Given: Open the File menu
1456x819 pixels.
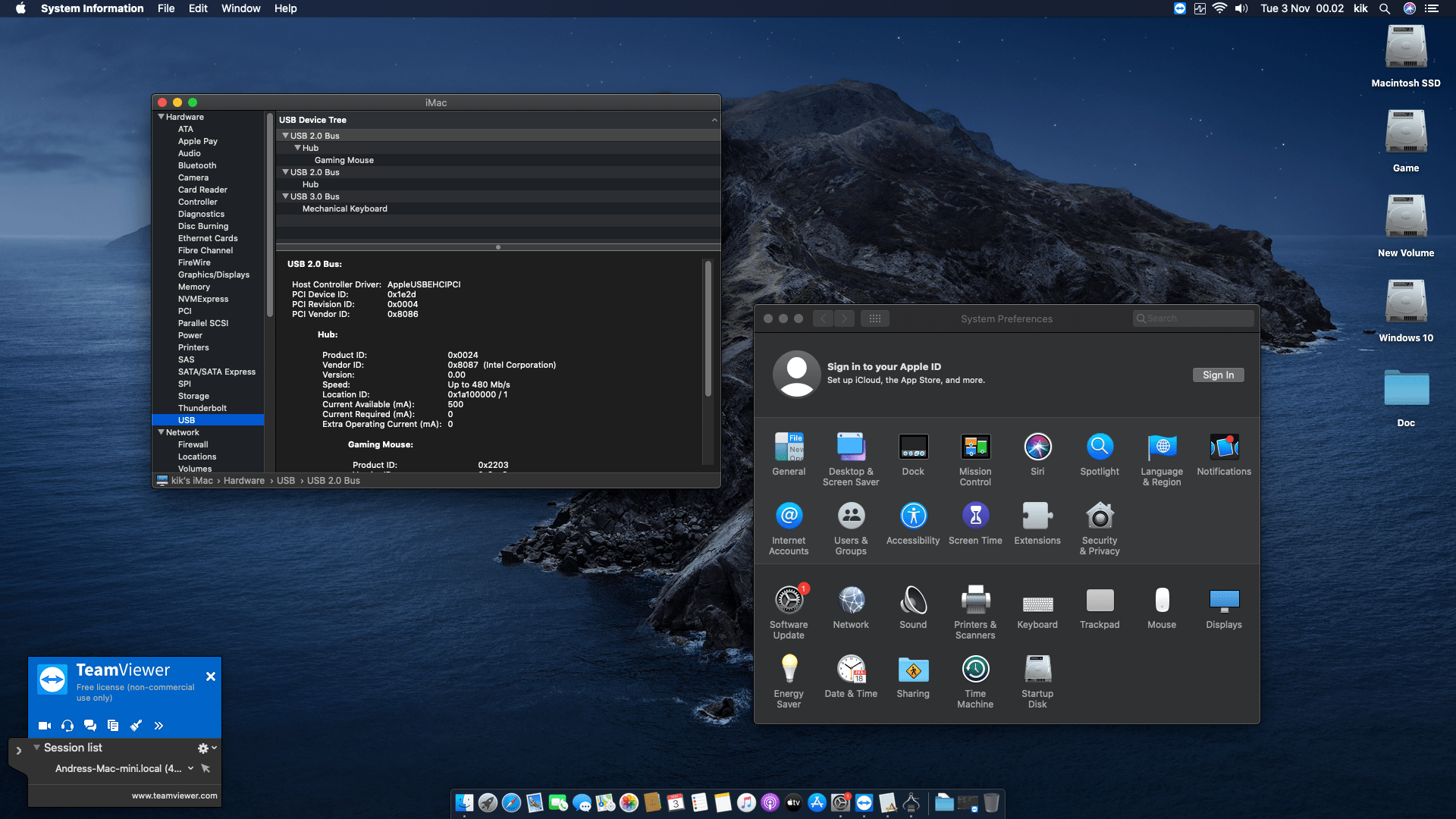Looking at the screenshot, I should click(165, 8).
